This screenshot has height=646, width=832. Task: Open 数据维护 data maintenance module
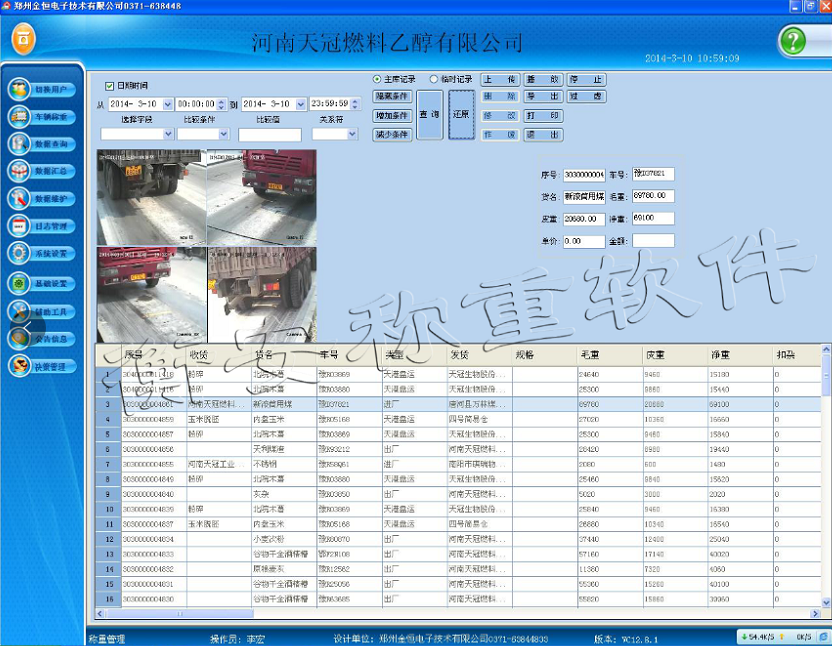[x=41, y=199]
